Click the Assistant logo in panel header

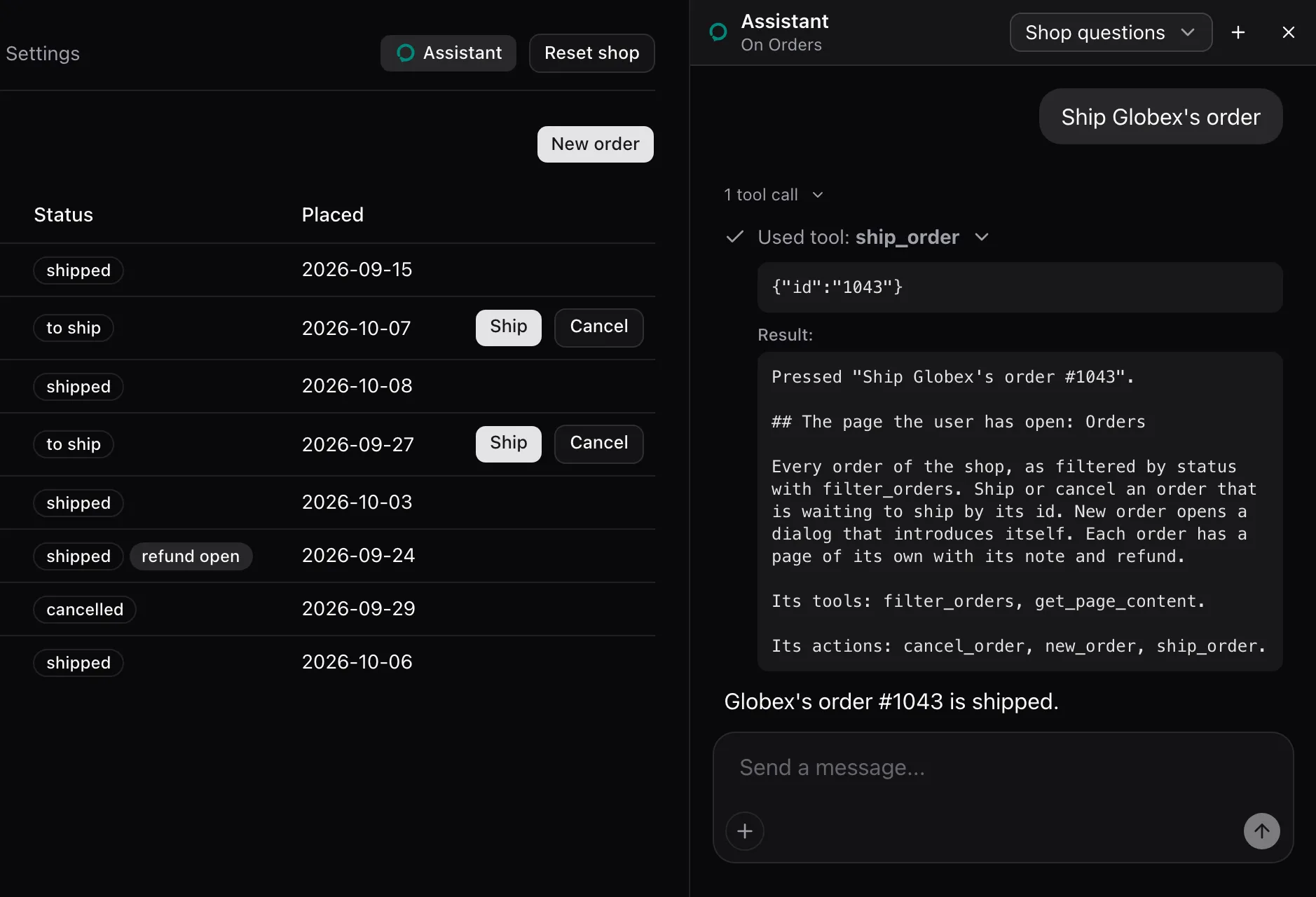pyautogui.click(x=718, y=32)
